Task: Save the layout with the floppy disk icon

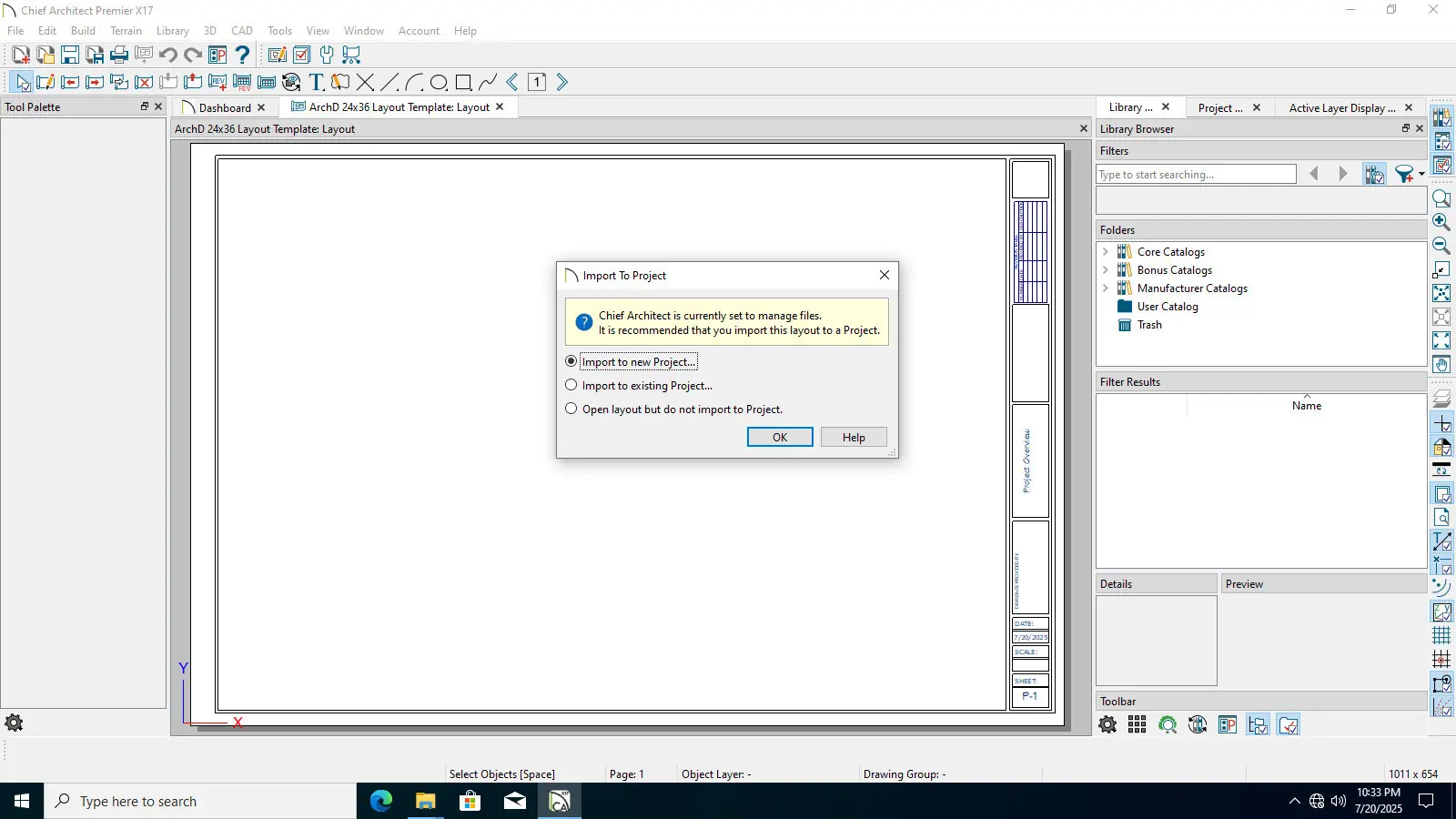Action: [x=70, y=56]
